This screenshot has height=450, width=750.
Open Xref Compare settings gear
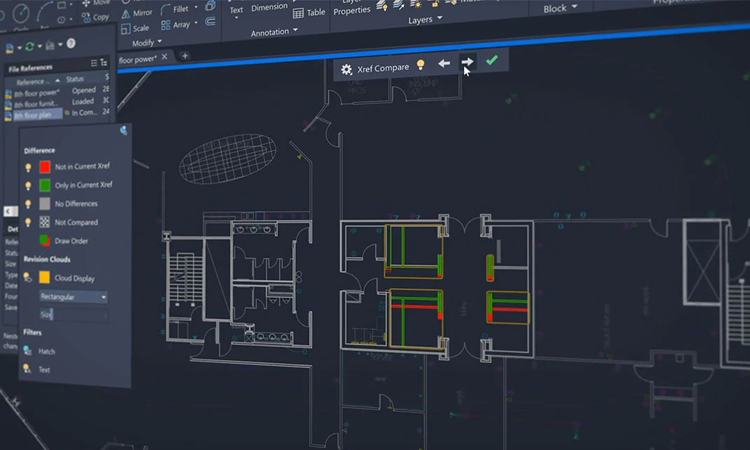tap(347, 69)
